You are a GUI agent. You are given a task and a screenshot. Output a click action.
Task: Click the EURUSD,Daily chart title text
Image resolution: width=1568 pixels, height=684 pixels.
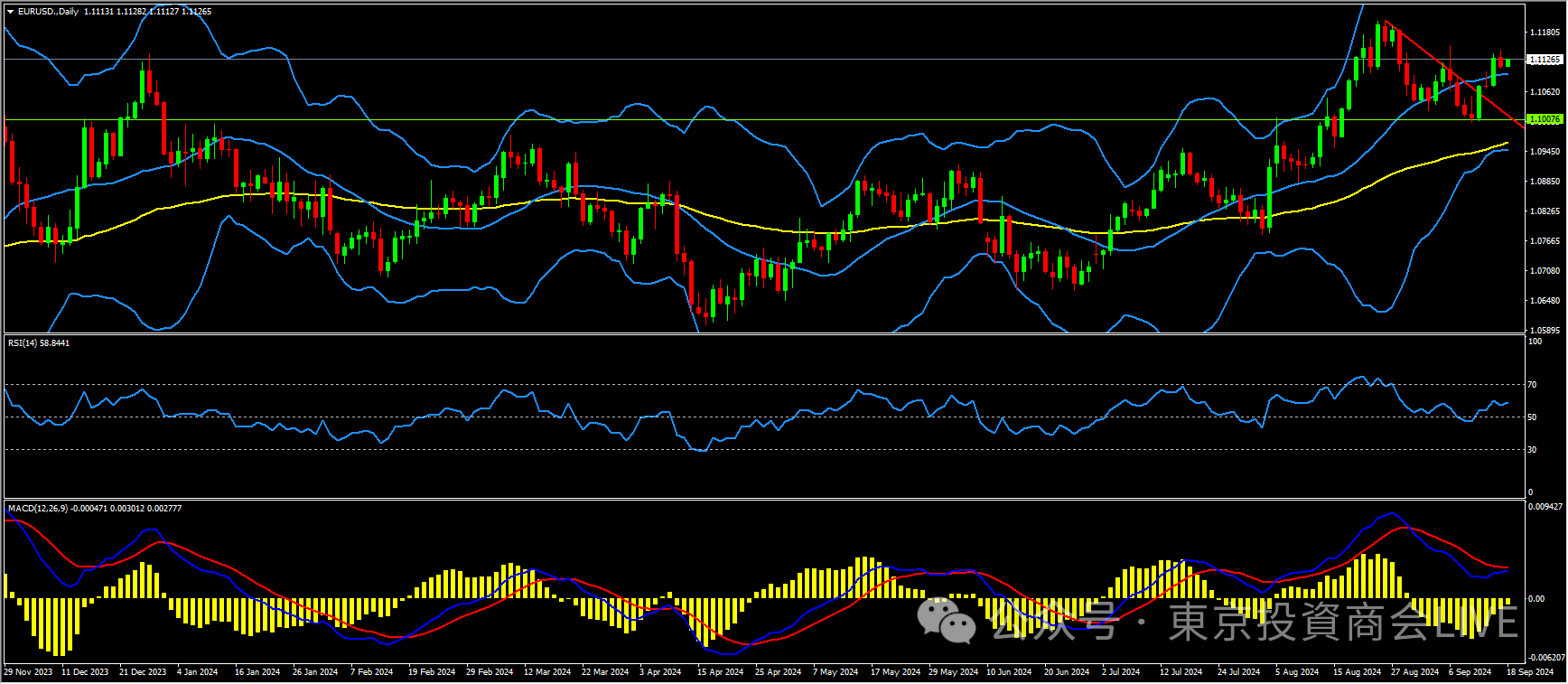(x=49, y=12)
